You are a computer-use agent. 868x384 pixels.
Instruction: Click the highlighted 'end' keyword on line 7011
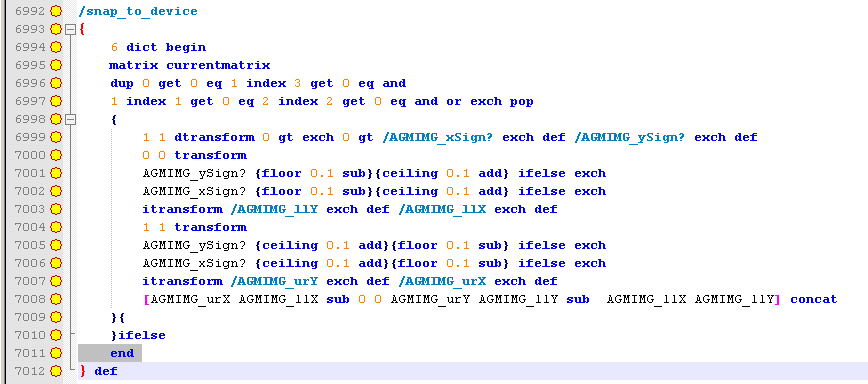[122, 353]
